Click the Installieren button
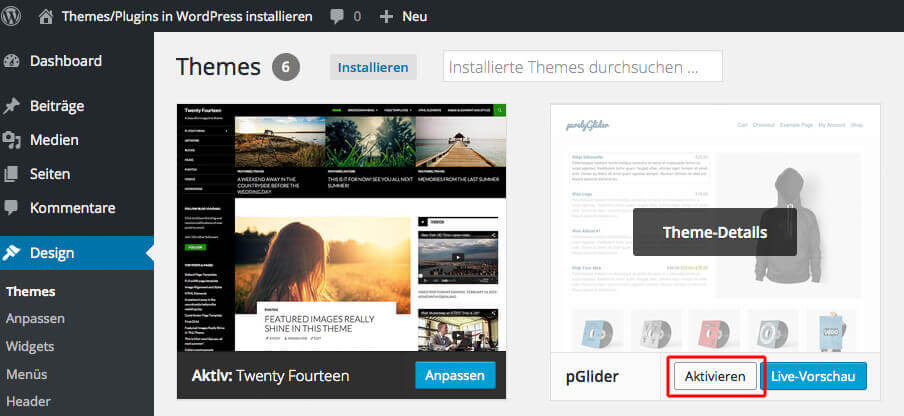Screen dimensions: 904x416 point(373,67)
